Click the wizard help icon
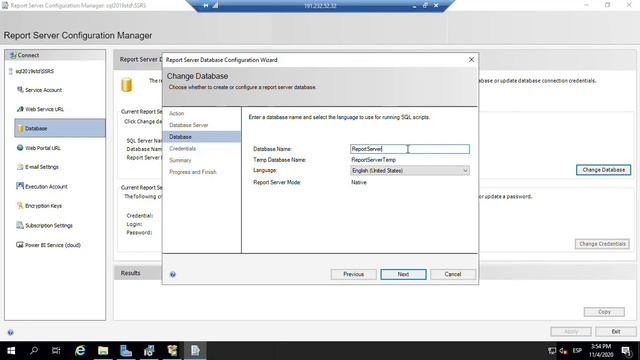 click(x=173, y=274)
